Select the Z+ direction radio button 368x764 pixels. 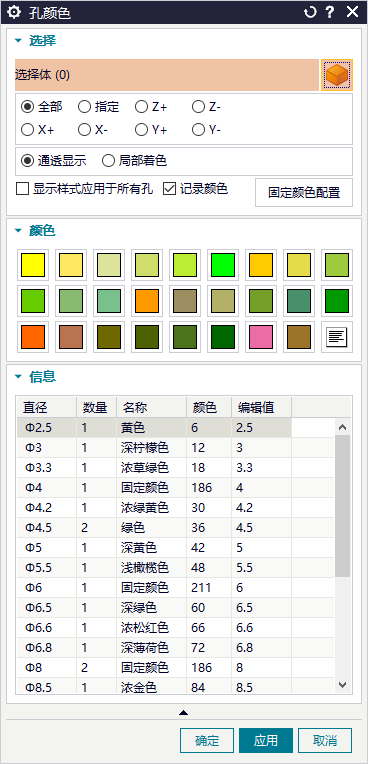pyautogui.click(x=141, y=107)
